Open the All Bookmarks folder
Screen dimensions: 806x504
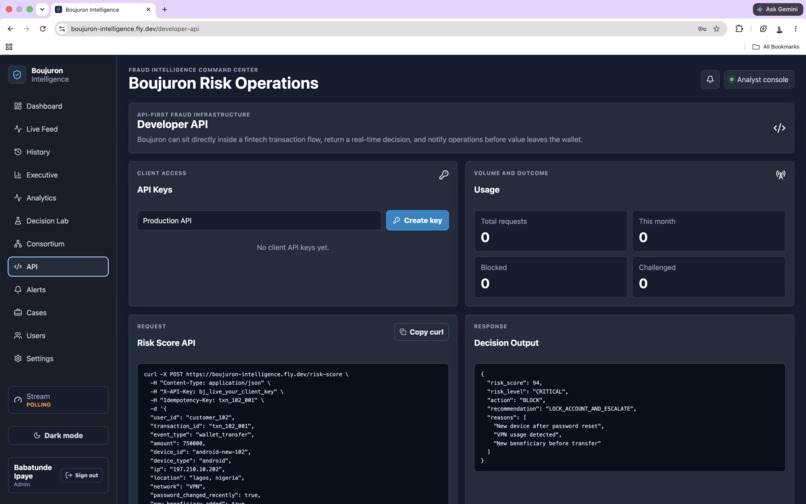776,47
